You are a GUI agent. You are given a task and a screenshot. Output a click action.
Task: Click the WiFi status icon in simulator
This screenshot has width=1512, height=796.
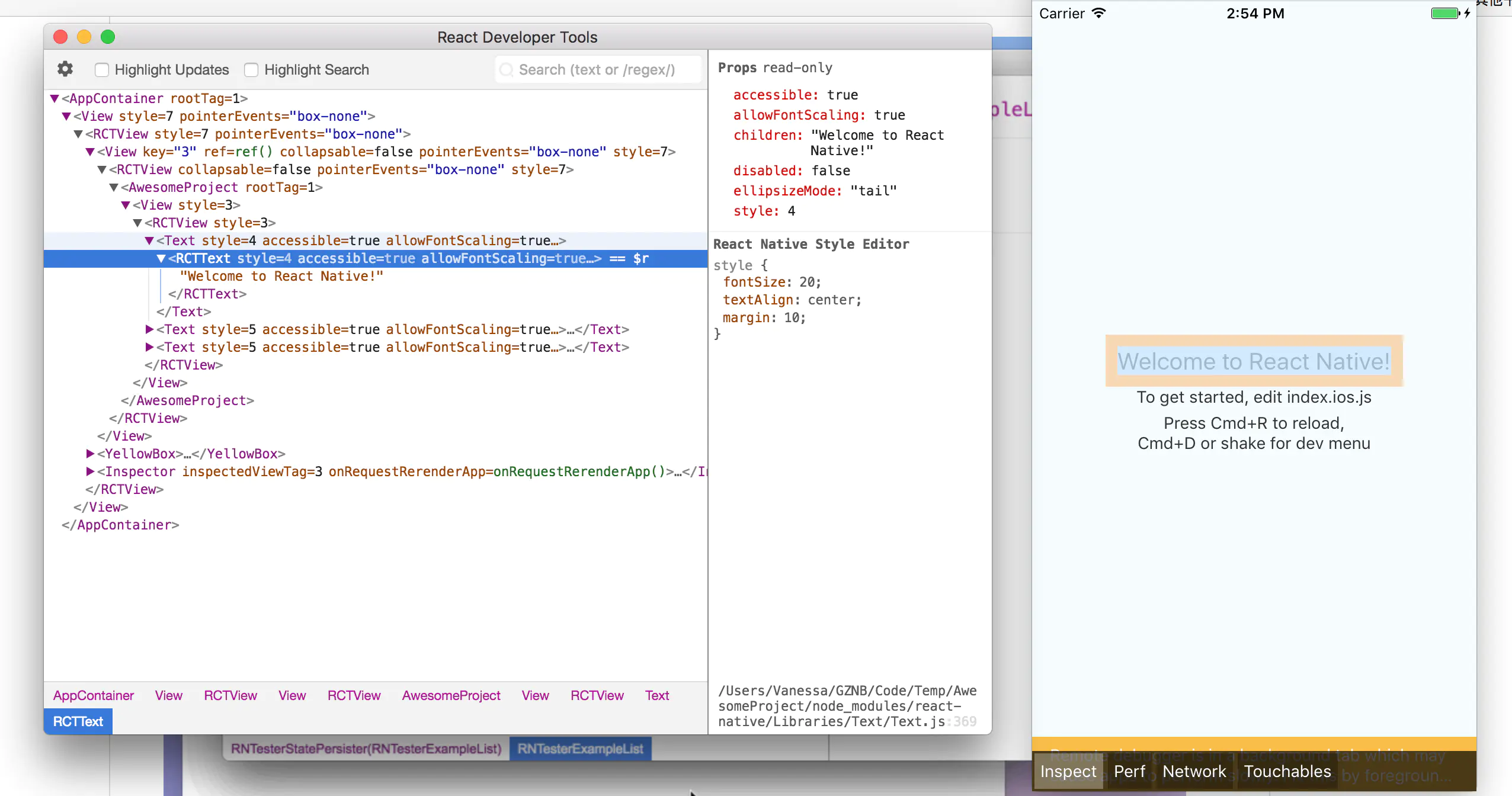pyautogui.click(x=1099, y=13)
